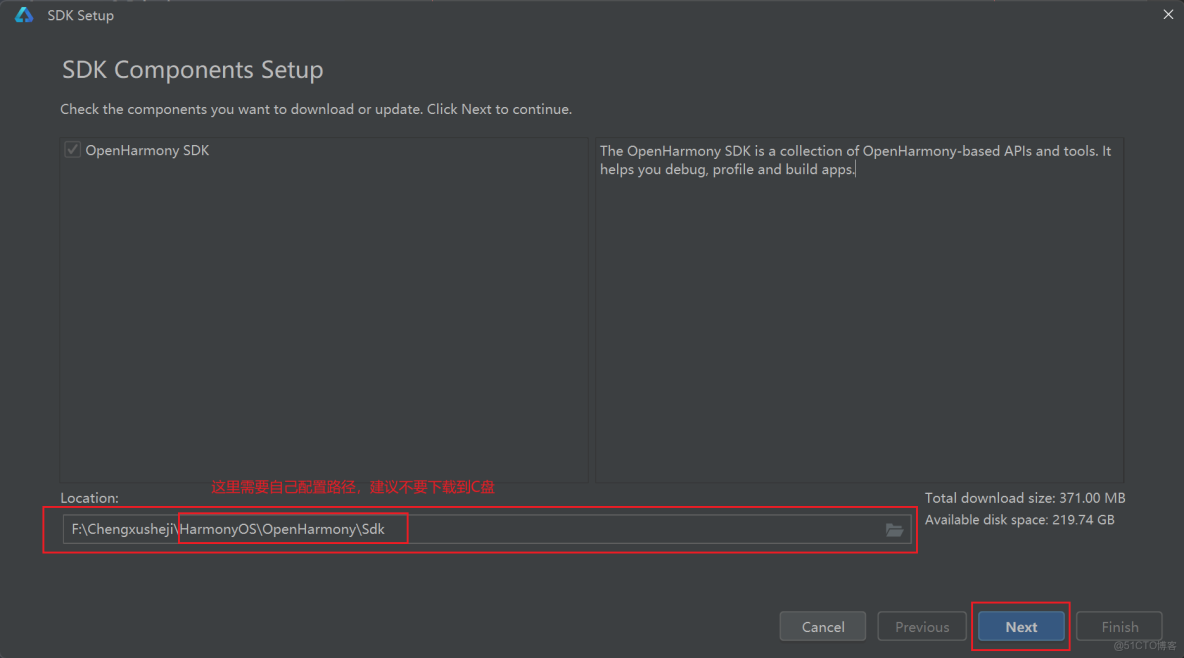Click the disabled Previous button
Viewport: 1184px width, 658px height.
coord(921,627)
